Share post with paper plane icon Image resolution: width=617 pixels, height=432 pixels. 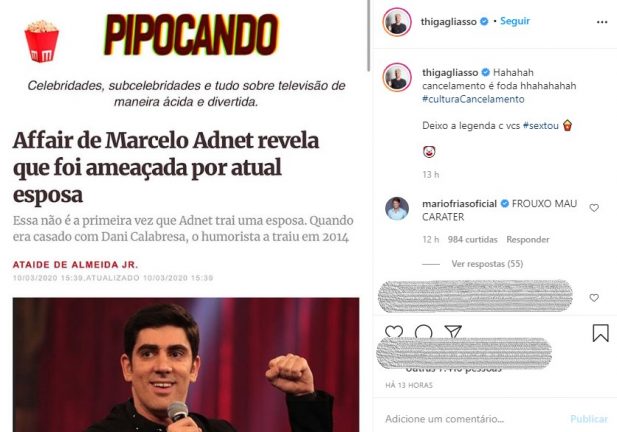pos(453,331)
